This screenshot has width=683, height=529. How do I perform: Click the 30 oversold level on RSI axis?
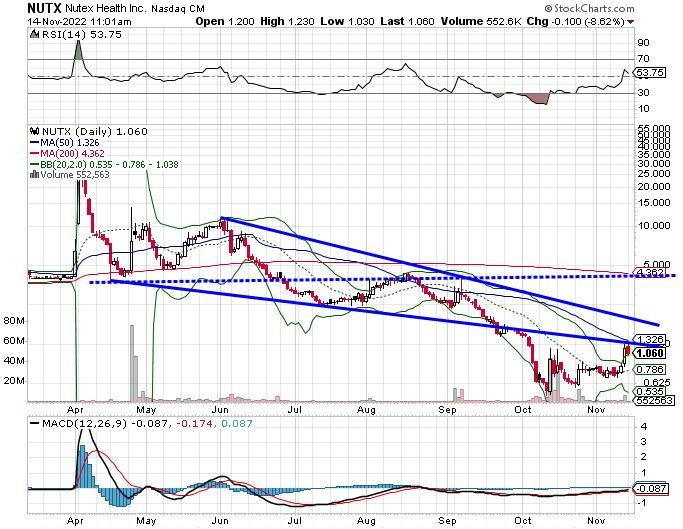coord(643,92)
